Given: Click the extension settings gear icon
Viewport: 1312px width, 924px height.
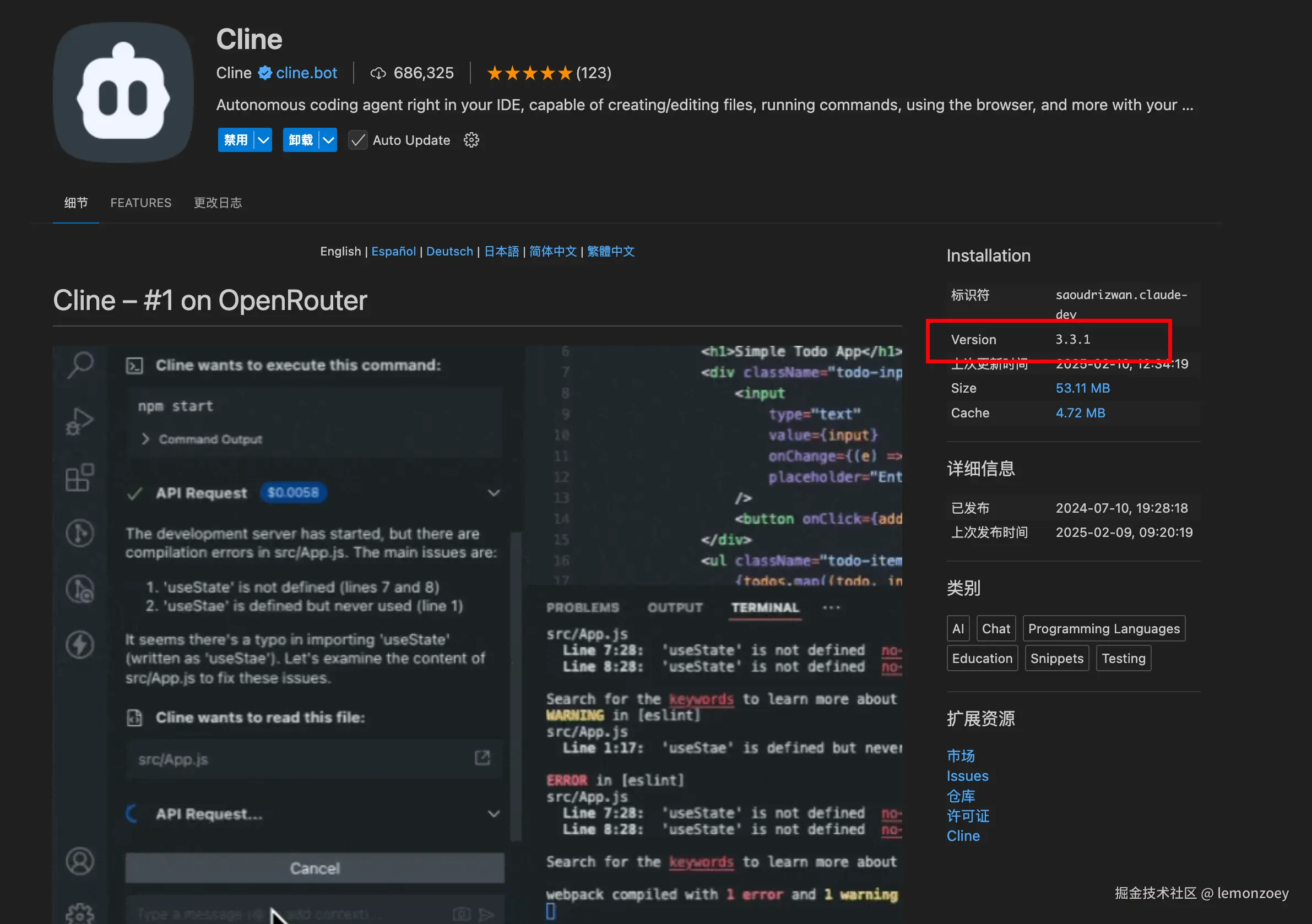Looking at the screenshot, I should click(471, 140).
